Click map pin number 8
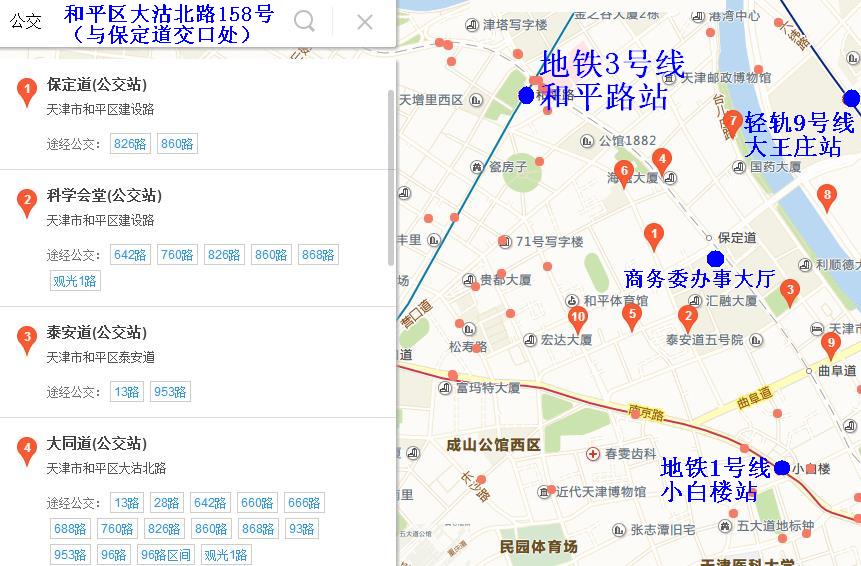The image size is (861, 566). click(x=827, y=198)
